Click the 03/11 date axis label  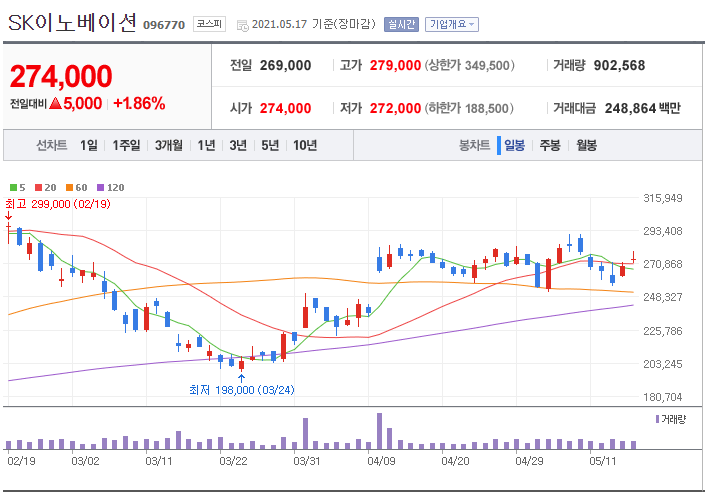pos(159,461)
